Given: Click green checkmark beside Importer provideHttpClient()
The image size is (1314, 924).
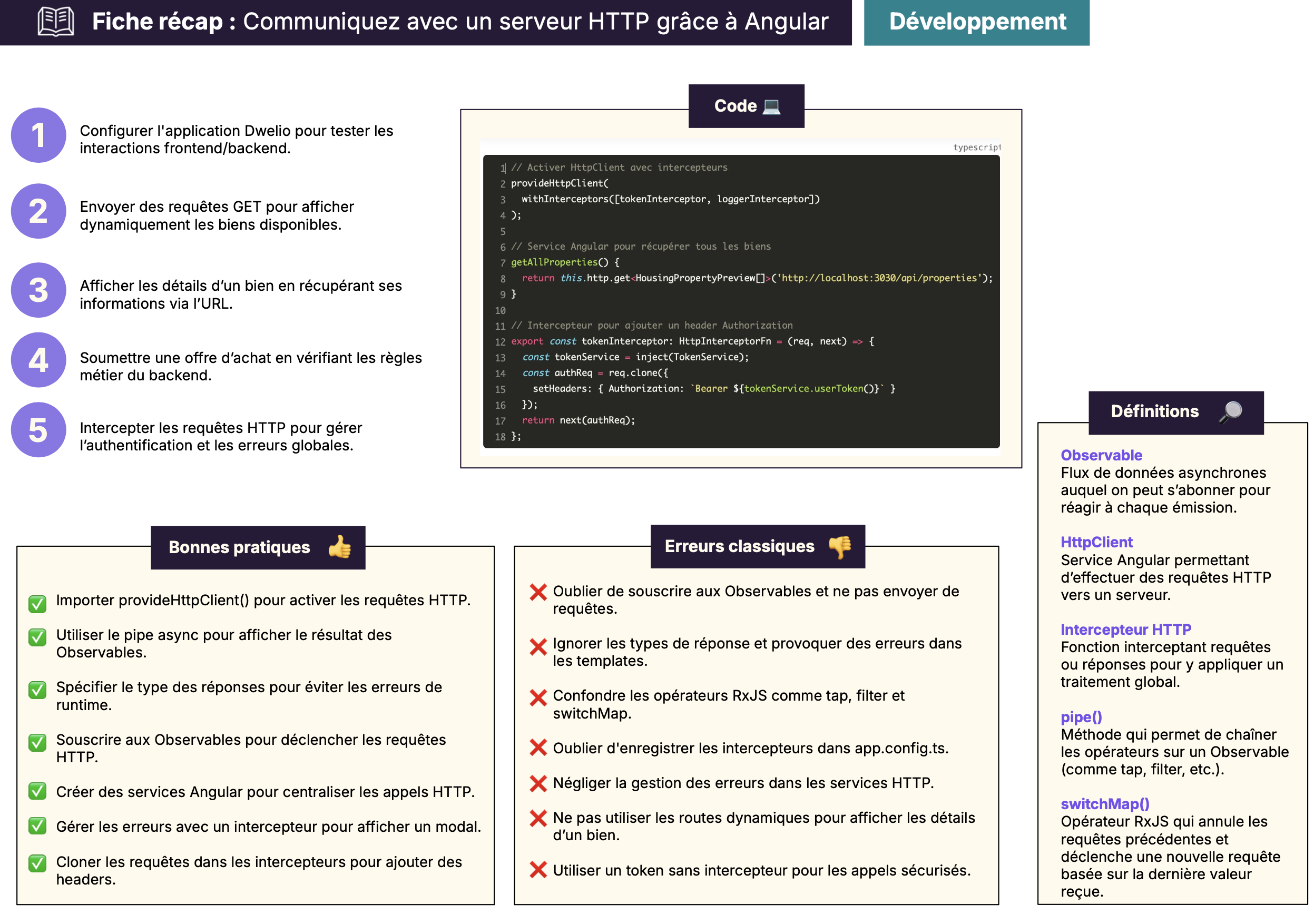Looking at the screenshot, I should tap(38, 603).
